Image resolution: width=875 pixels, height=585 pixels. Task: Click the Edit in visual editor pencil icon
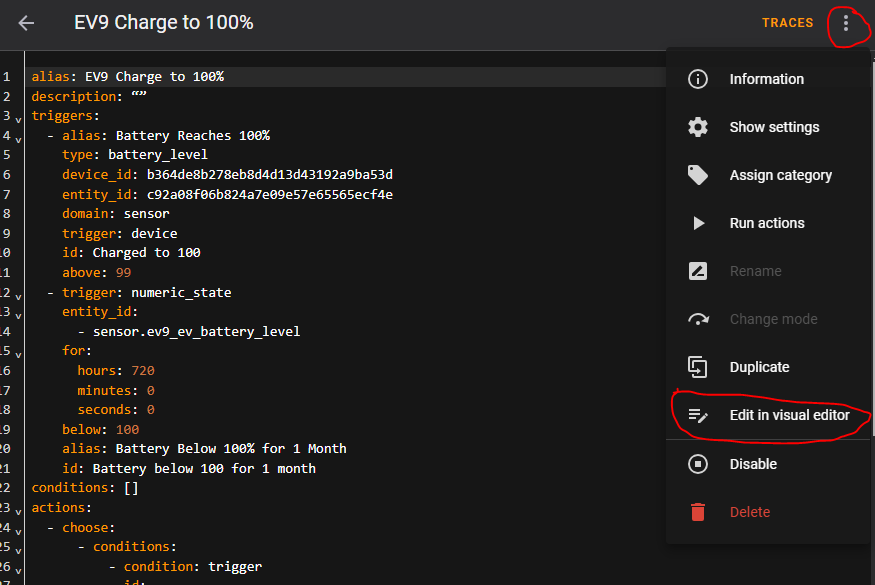coord(698,415)
